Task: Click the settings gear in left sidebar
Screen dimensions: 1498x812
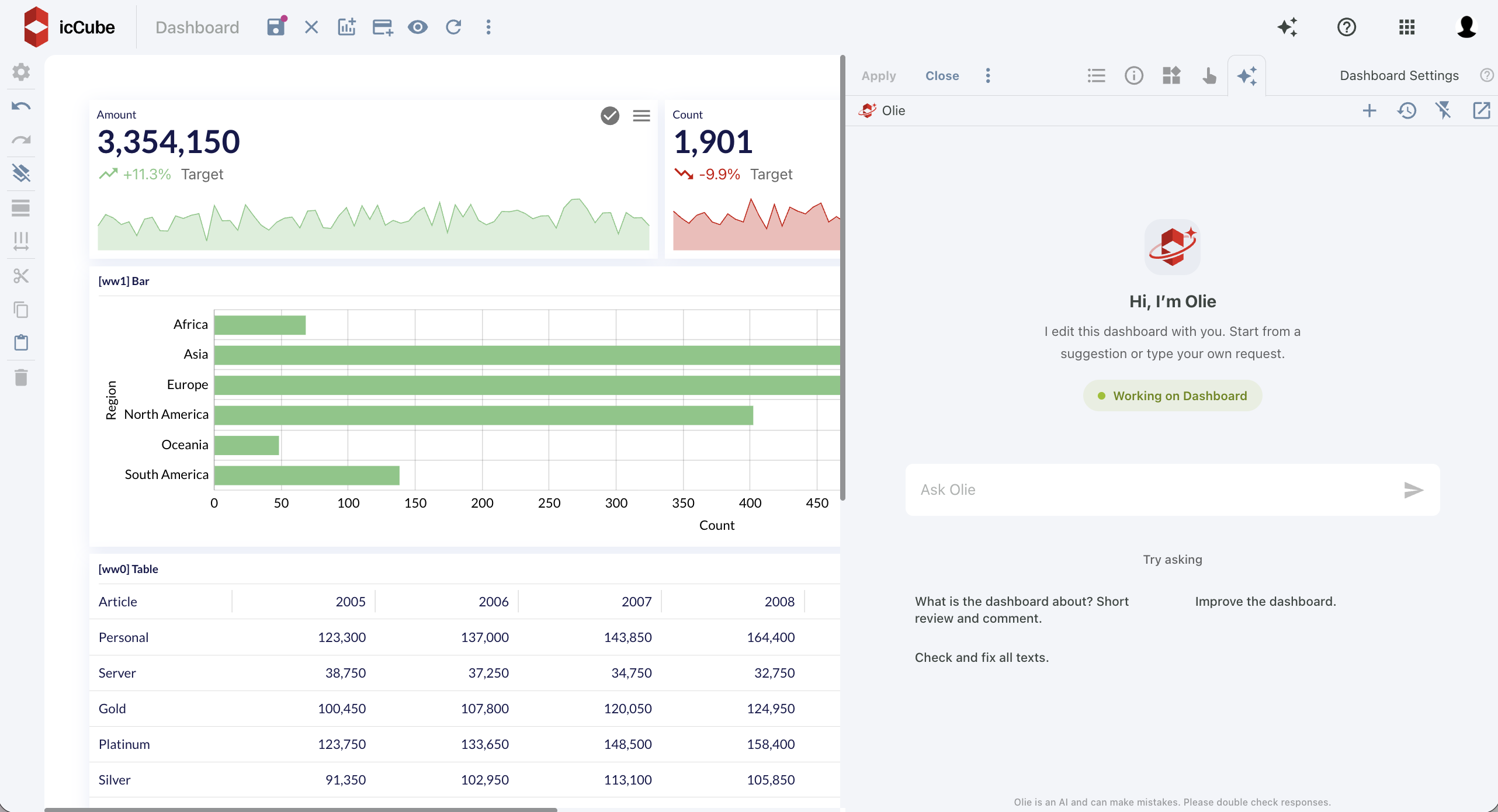Action: (x=21, y=72)
